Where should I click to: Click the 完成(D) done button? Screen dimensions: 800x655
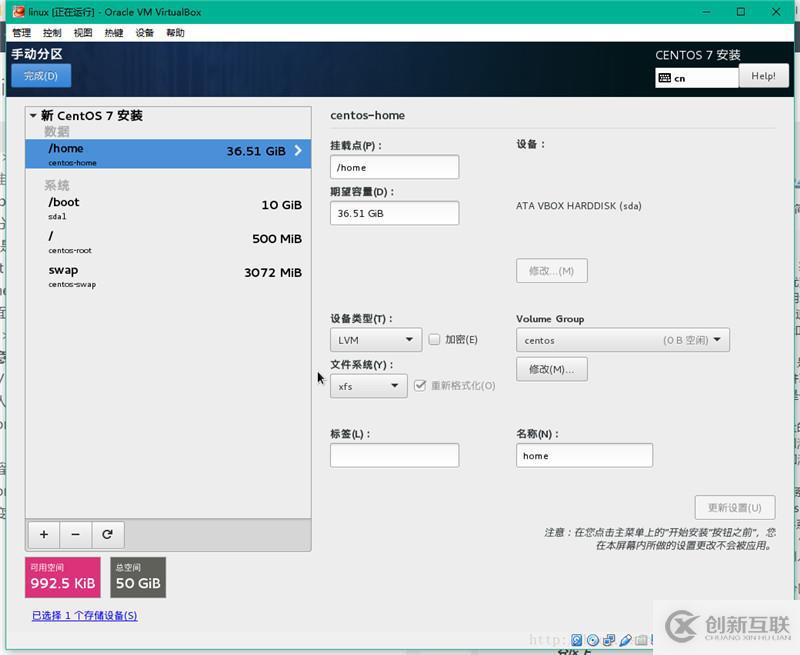pos(41,76)
